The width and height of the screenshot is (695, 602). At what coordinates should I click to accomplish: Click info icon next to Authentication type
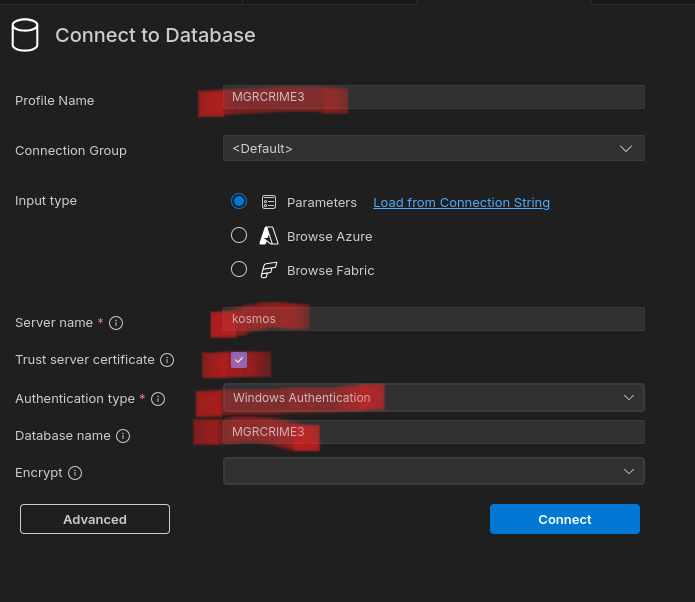(158, 399)
